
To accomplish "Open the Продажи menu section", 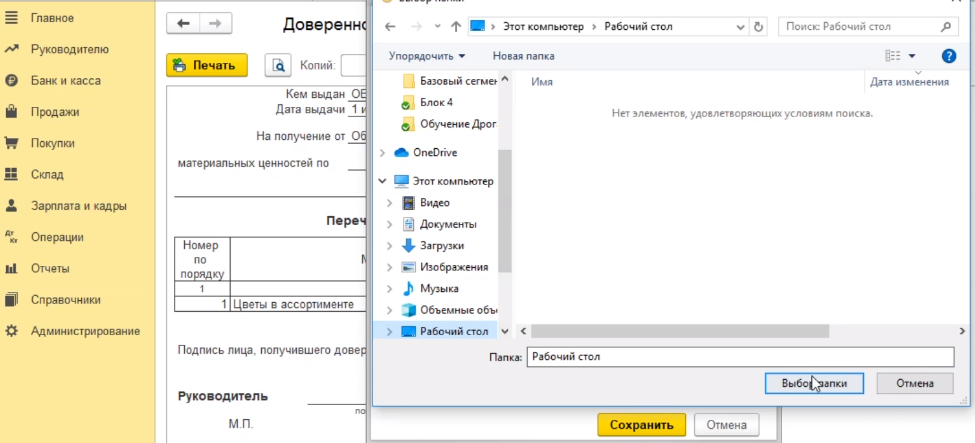I will click(x=54, y=112).
